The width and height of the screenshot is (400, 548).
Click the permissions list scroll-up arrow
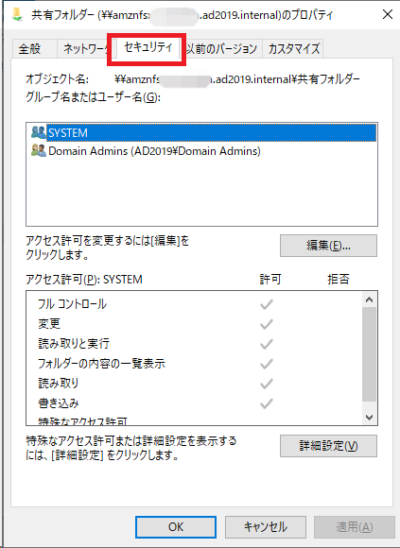click(x=369, y=300)
